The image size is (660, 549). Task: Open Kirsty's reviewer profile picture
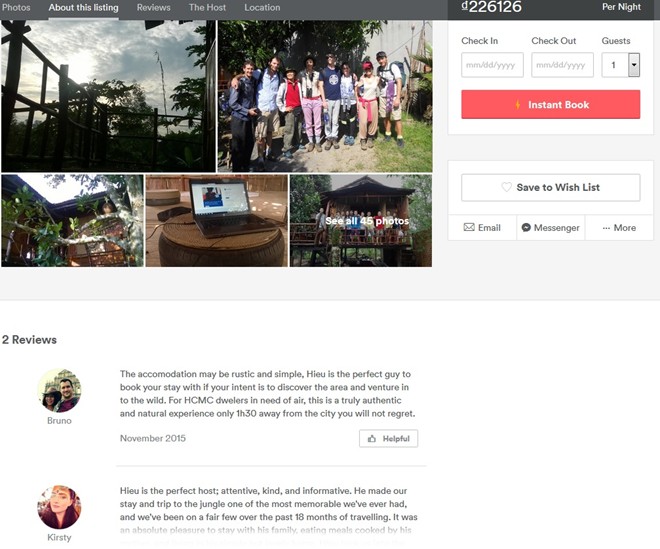click(x=59, y=507)
